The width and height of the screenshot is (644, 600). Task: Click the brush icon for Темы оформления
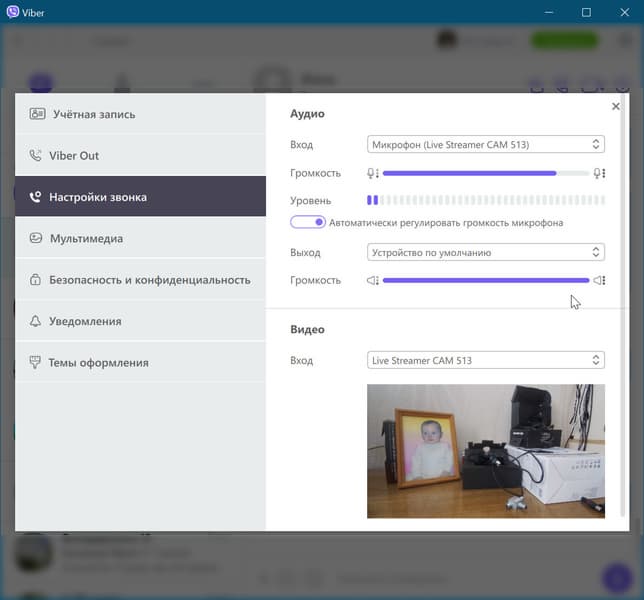[35, 362]
